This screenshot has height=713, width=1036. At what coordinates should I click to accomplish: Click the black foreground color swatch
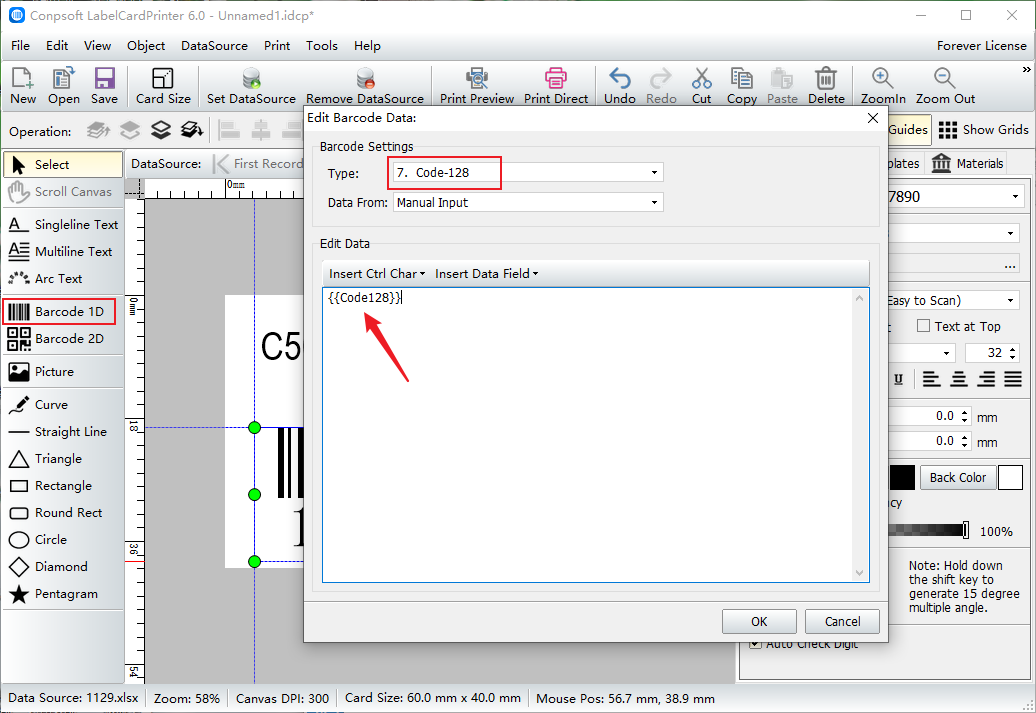902,477
